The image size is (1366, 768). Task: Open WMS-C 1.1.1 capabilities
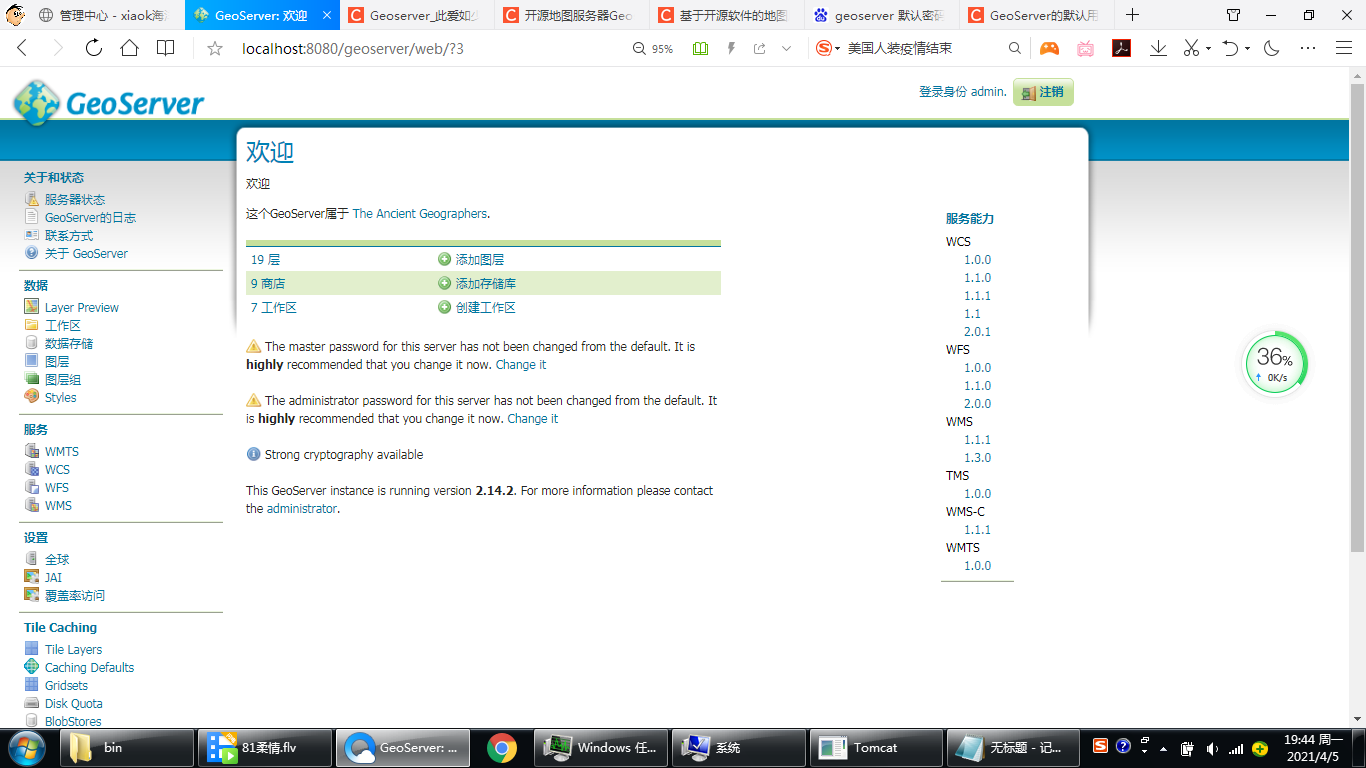[x=977, y=530]
